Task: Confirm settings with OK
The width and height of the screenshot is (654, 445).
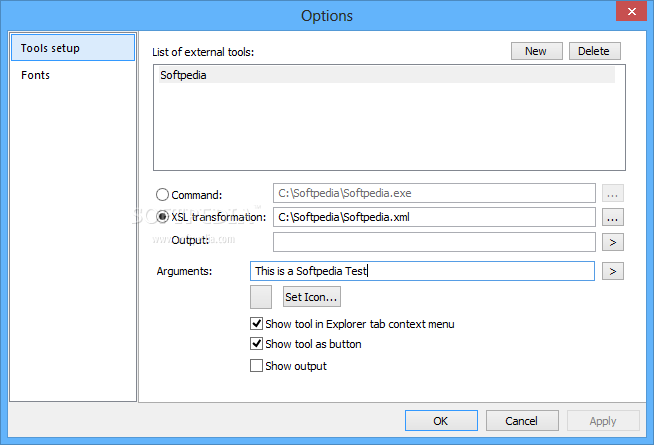Action: click(x=441, y=421)
